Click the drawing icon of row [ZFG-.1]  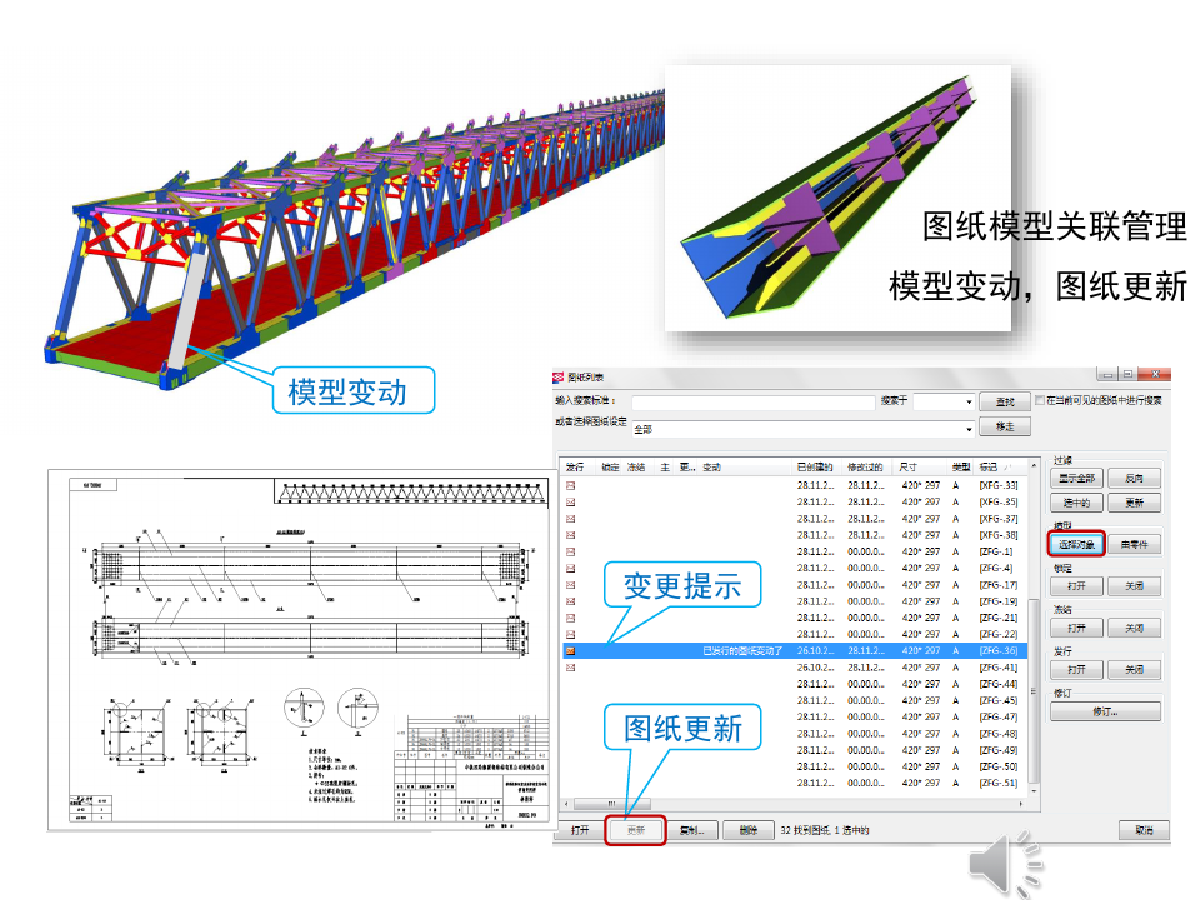click(x=571, y=551)
